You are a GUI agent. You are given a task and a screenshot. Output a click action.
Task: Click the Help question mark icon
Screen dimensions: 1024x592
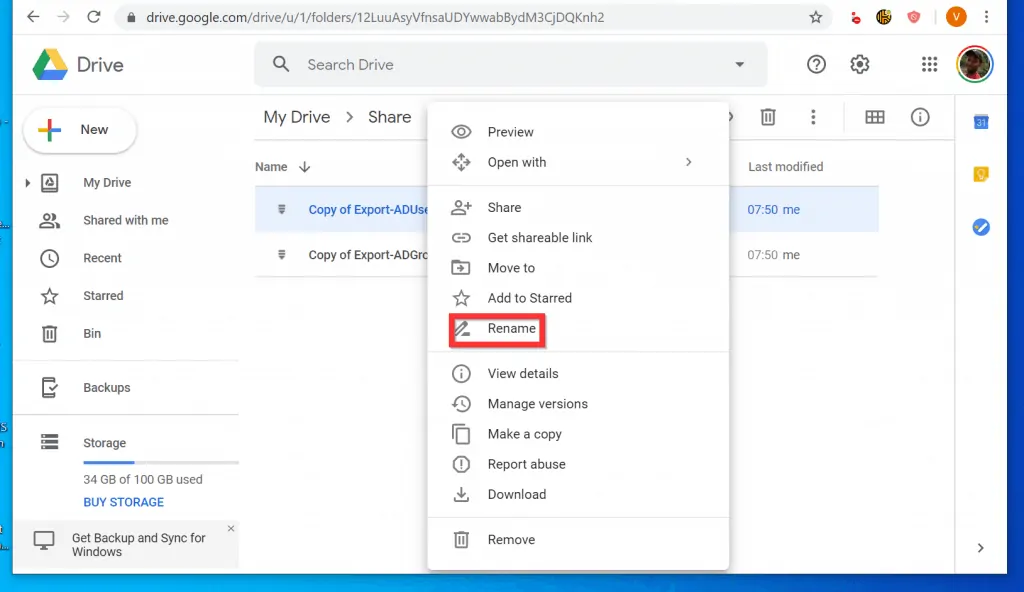click(x=816, y=64)
